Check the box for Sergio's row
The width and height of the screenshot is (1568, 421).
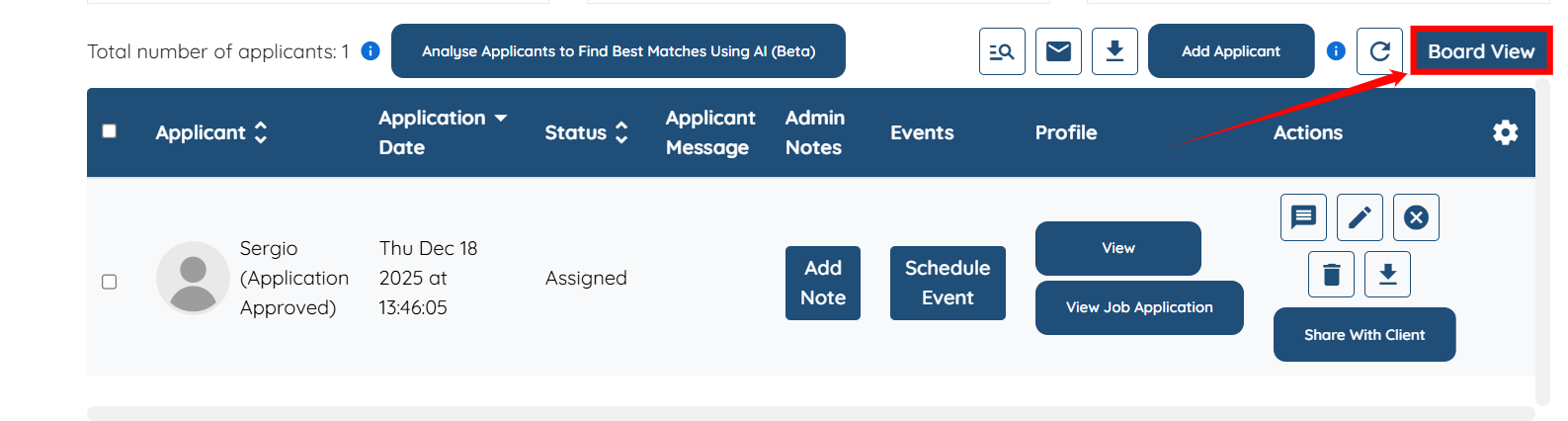[x=110, y=282]
